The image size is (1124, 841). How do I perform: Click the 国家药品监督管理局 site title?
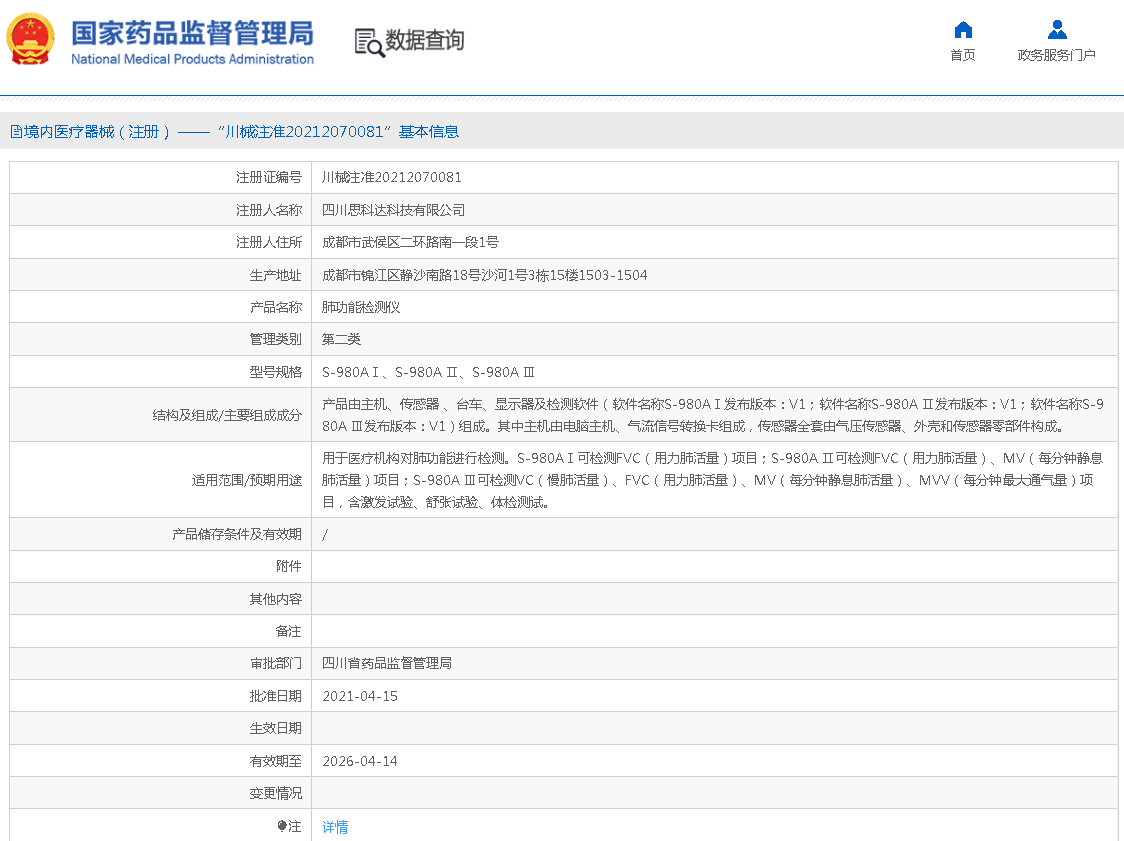pos(192,32)
